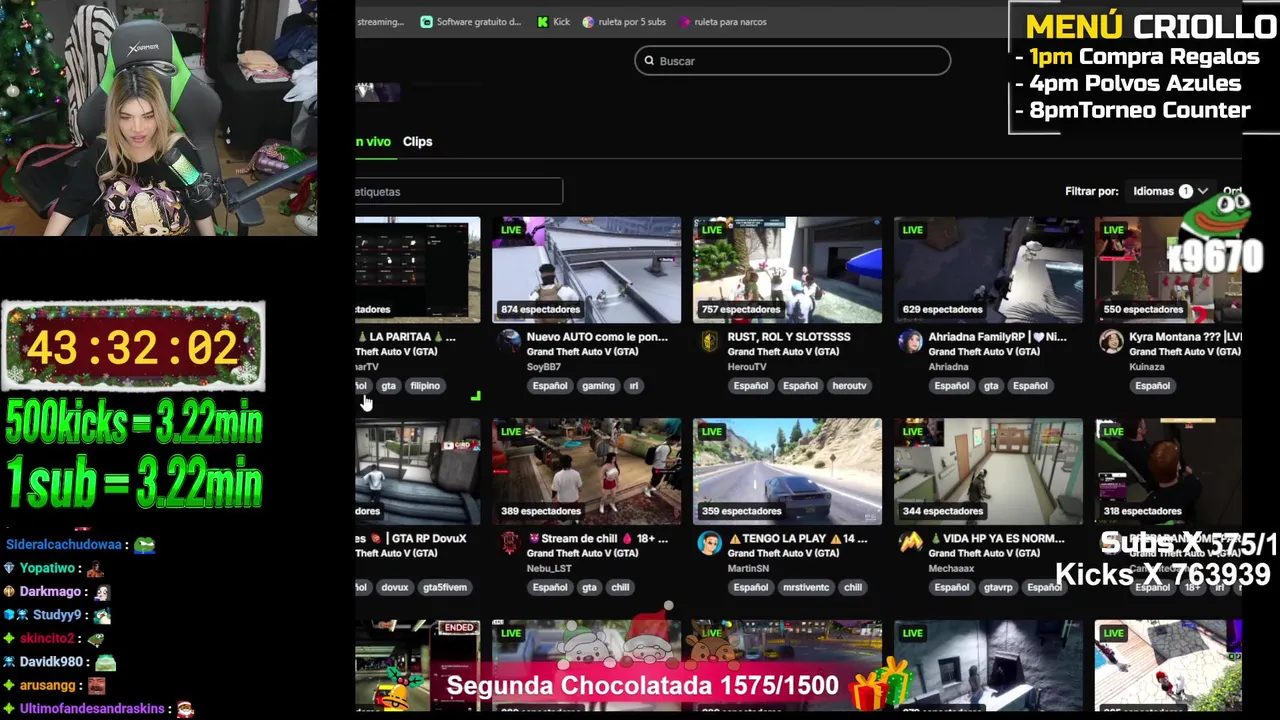Open stream titled 'Stream de chill'
The image size is (1280, 720).
pyautogui.click(x=597, y=539)
